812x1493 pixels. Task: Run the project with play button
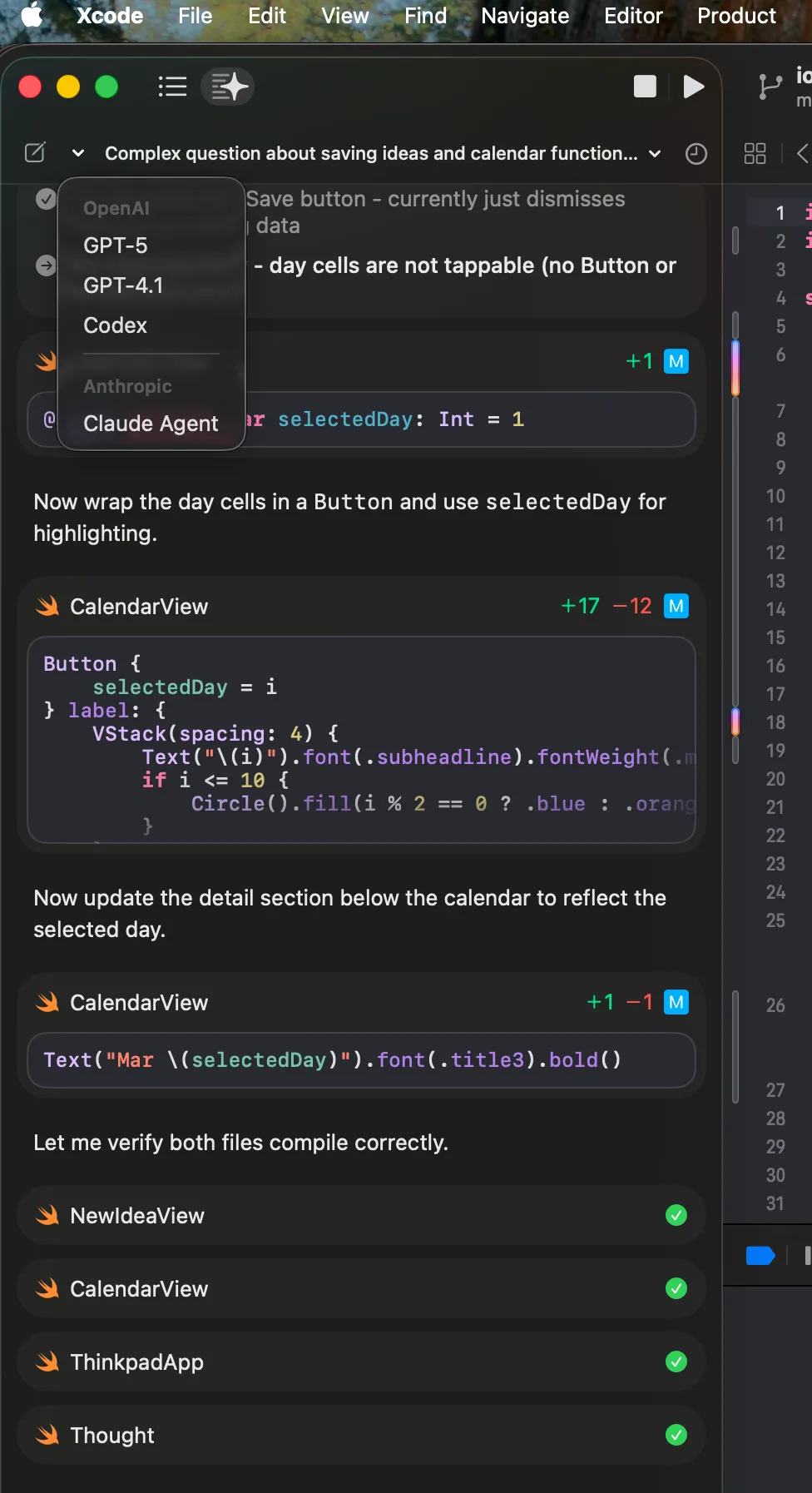pyautogui.click(x=693, y=87)
